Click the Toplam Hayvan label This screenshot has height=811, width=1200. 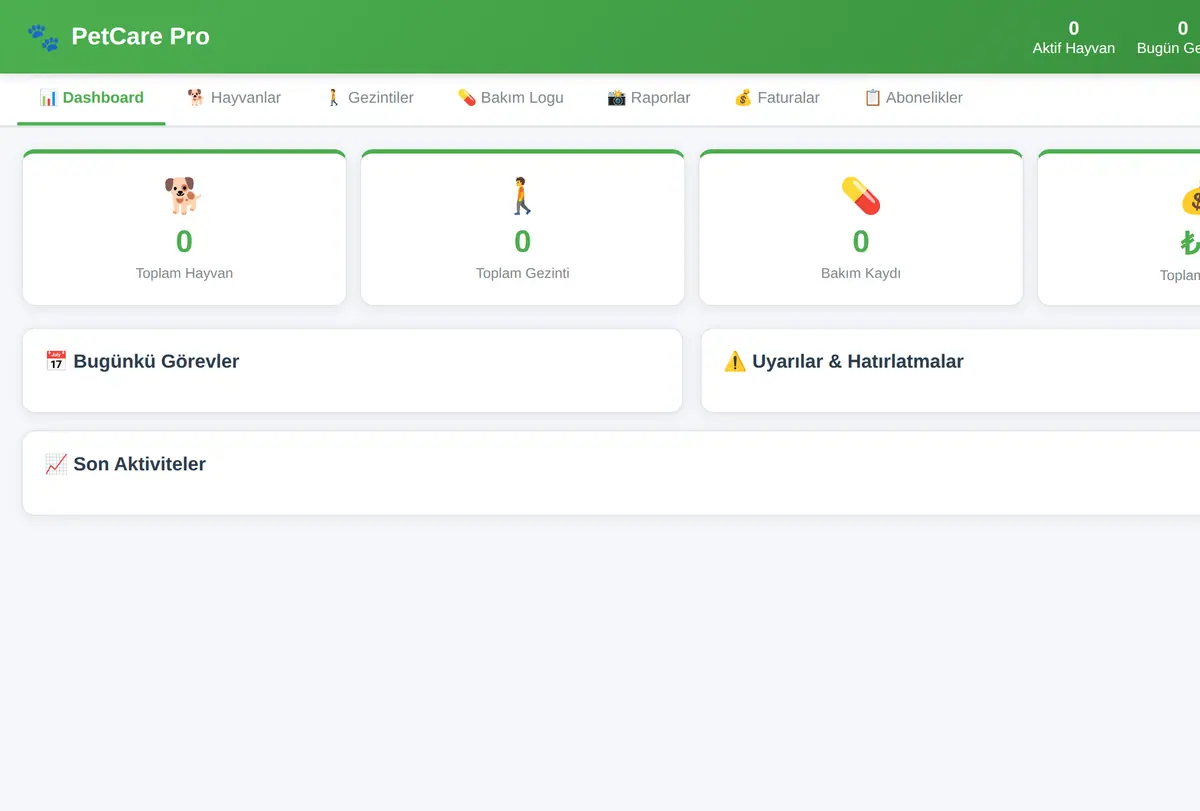point(184,273)
